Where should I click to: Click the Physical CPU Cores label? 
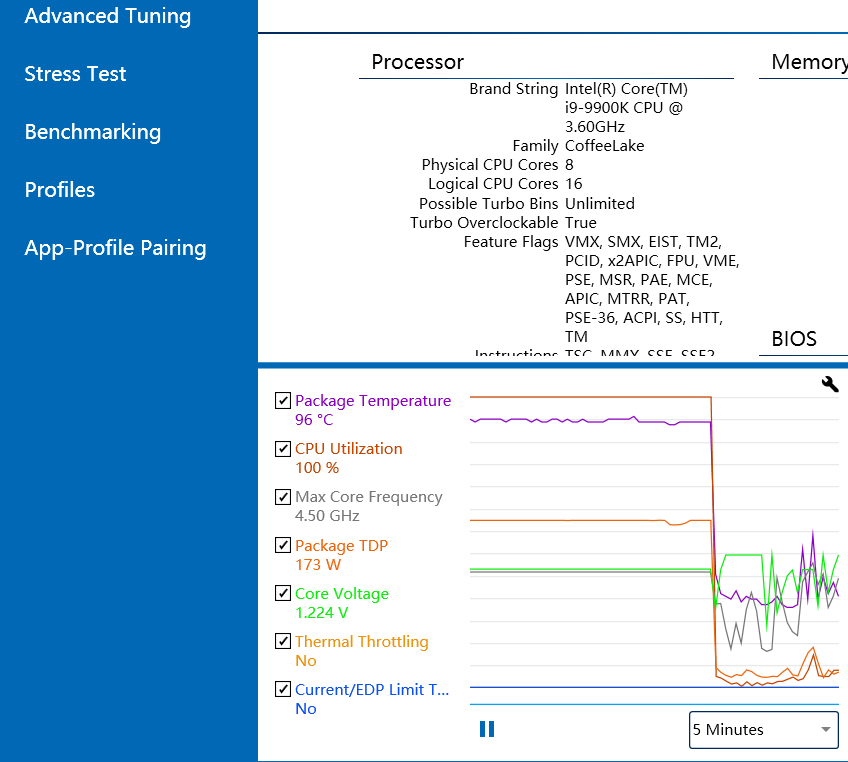489,165
